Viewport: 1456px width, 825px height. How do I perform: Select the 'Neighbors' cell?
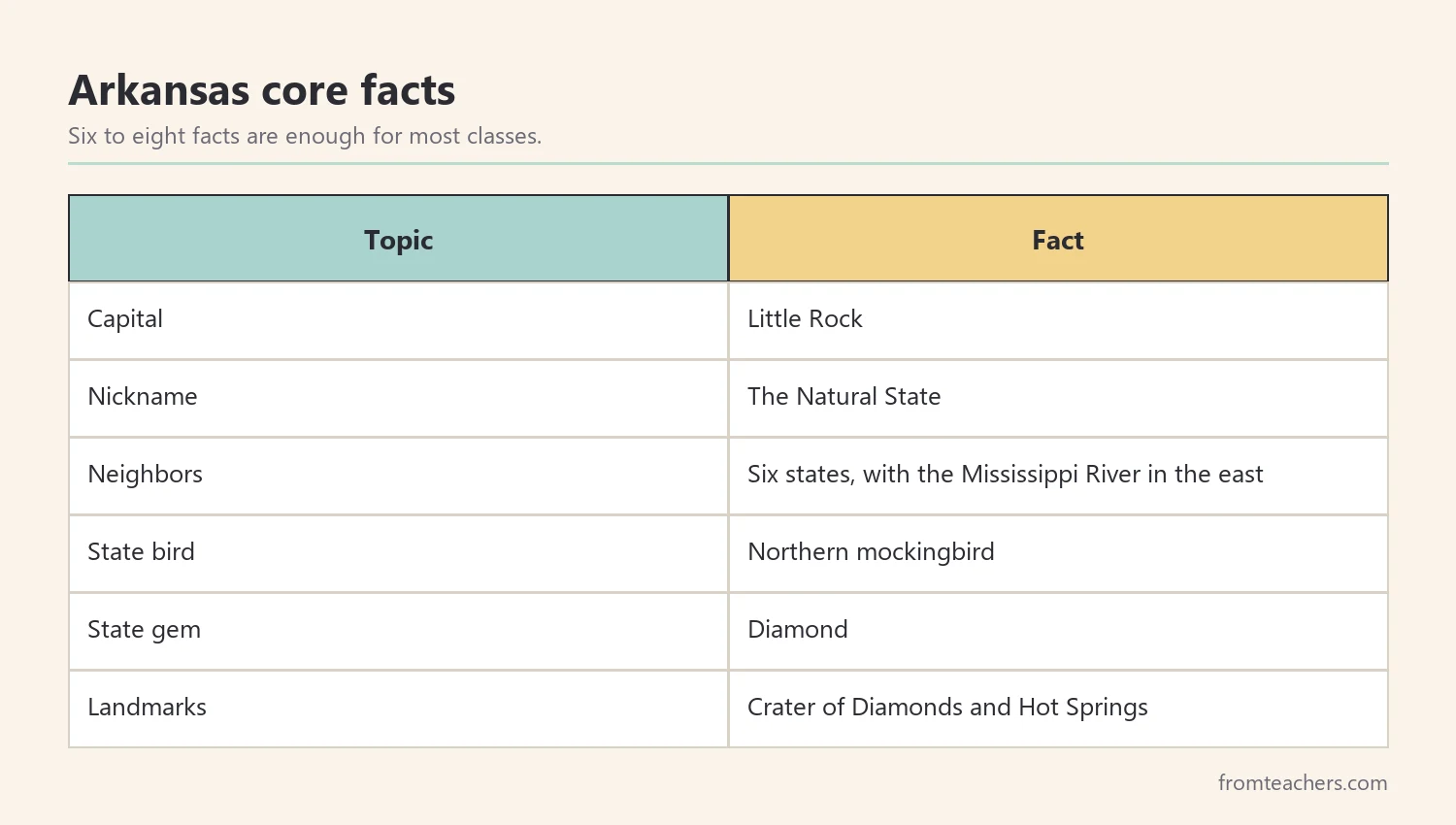[x=399, y=476]
